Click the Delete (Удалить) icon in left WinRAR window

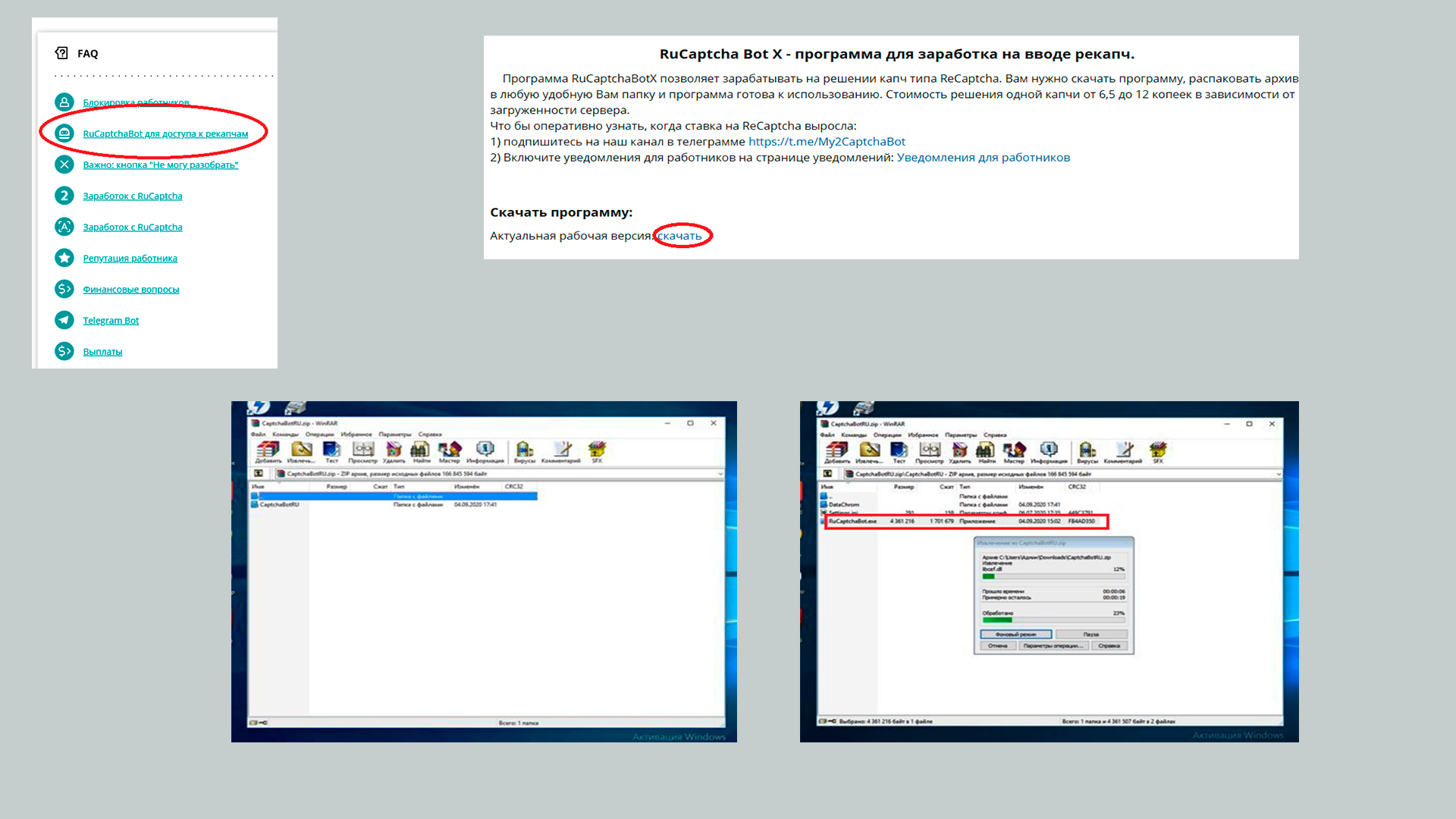click(394, 450)
